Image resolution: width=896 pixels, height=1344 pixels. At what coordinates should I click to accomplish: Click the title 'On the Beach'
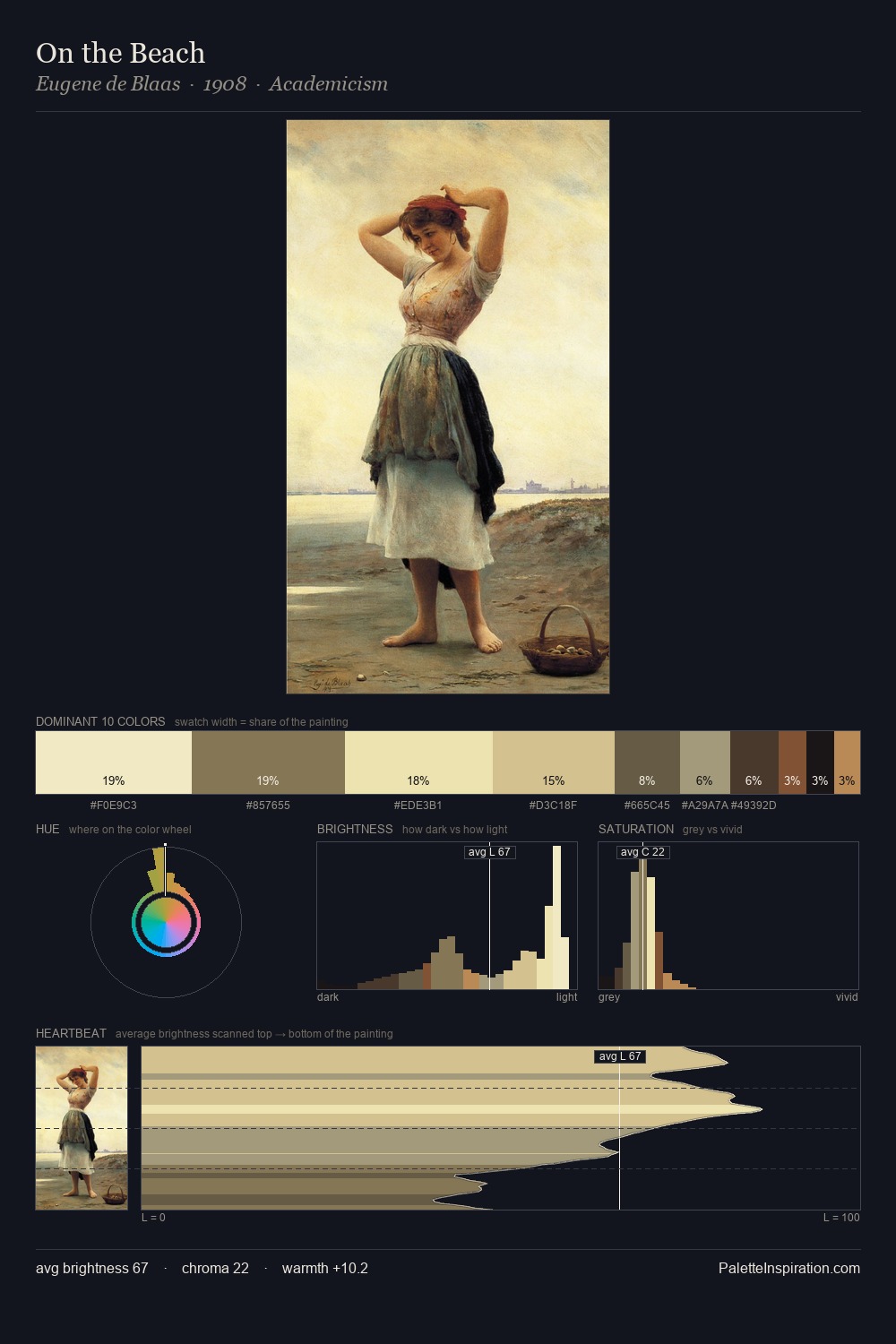coord(120,53)
